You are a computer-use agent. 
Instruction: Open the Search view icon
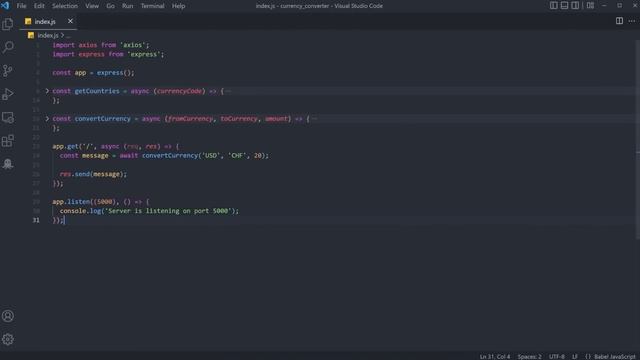click(8, 47)
